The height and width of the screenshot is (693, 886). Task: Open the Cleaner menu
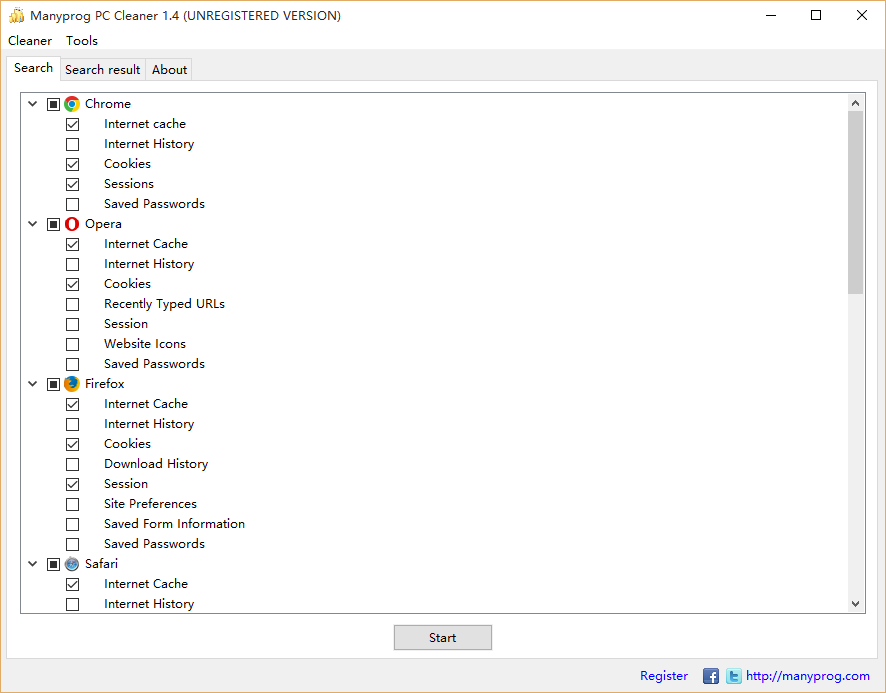pos(30,41)
